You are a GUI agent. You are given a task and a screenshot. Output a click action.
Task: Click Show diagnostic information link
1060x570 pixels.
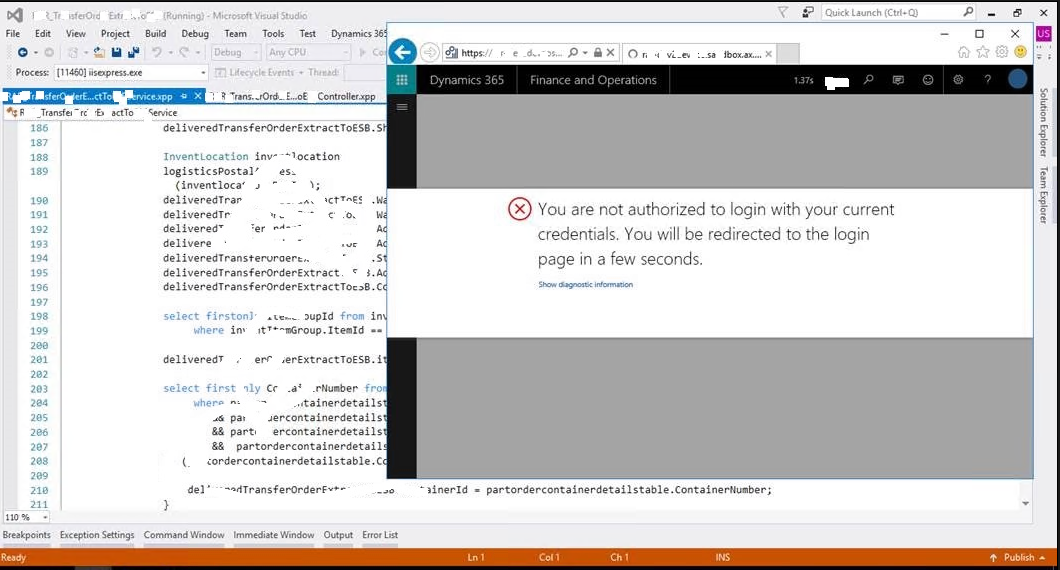click(x=585, y=285)
